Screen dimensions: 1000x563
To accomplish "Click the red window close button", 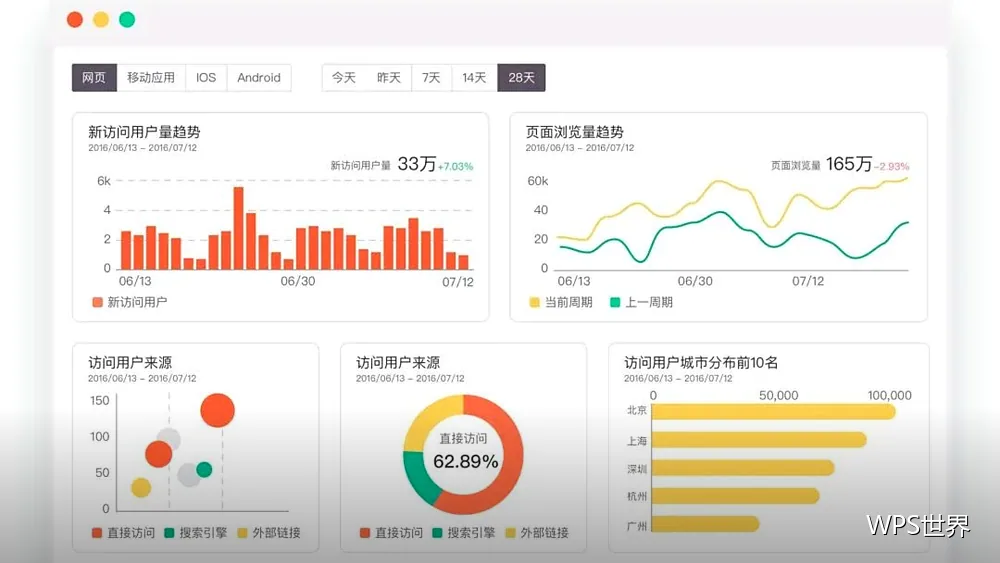I will 75,20.
